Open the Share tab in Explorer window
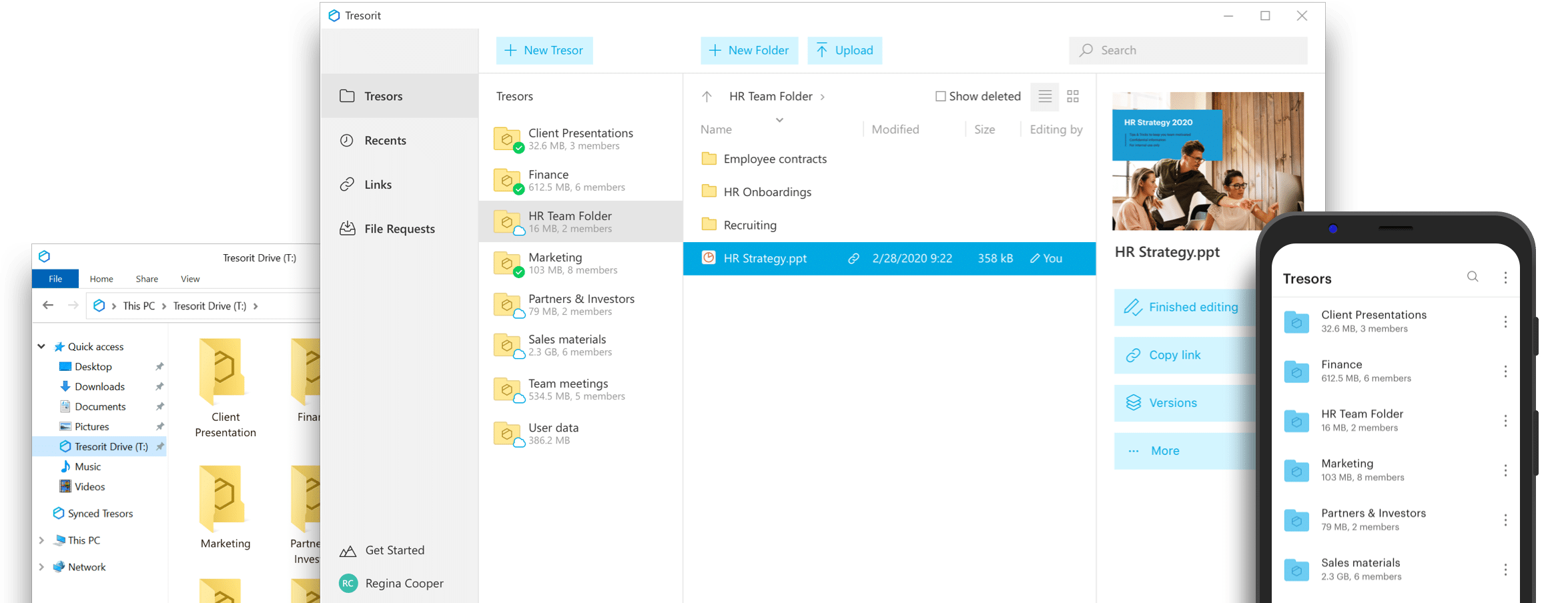 147,279
